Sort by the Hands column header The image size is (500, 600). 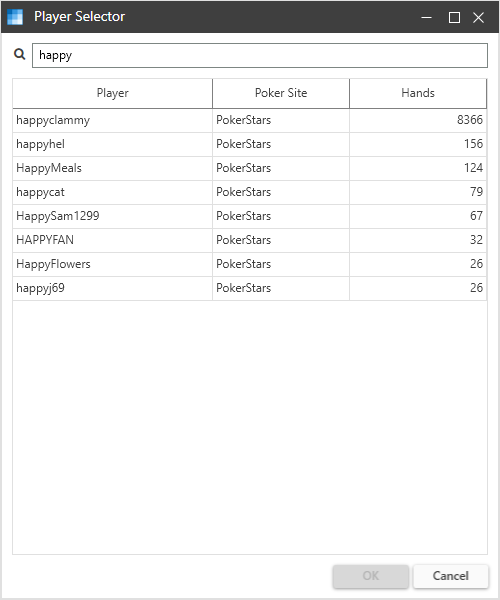(x=418, y=93)
